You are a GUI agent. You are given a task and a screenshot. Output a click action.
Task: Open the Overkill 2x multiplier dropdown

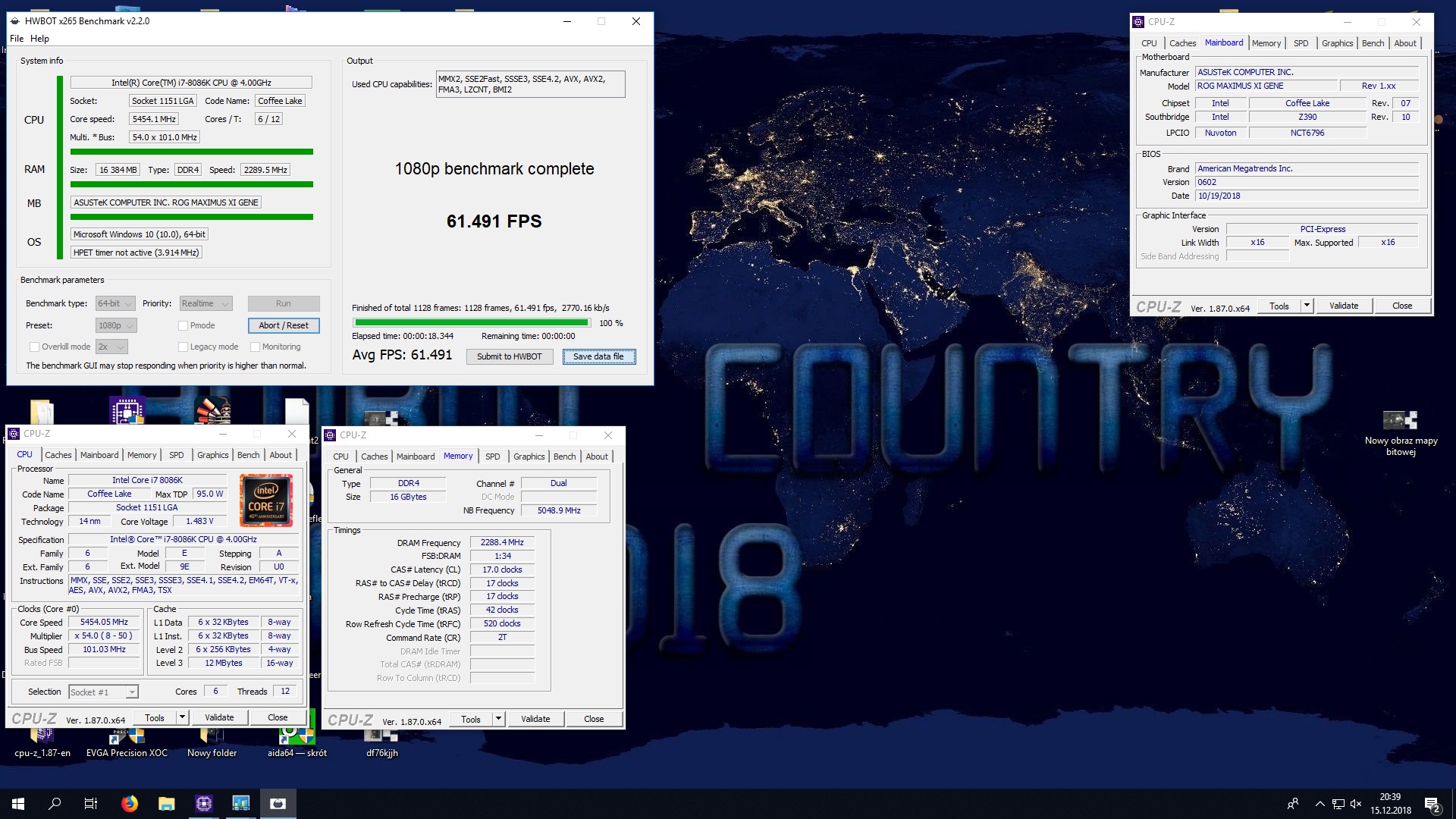coord(111,347)
